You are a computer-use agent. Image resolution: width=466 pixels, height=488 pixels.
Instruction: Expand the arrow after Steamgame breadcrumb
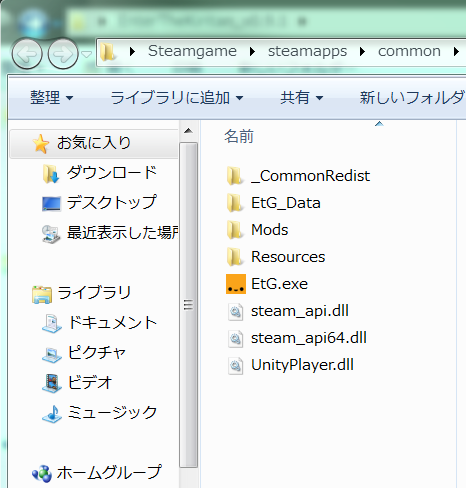click(x=252, y=52)
